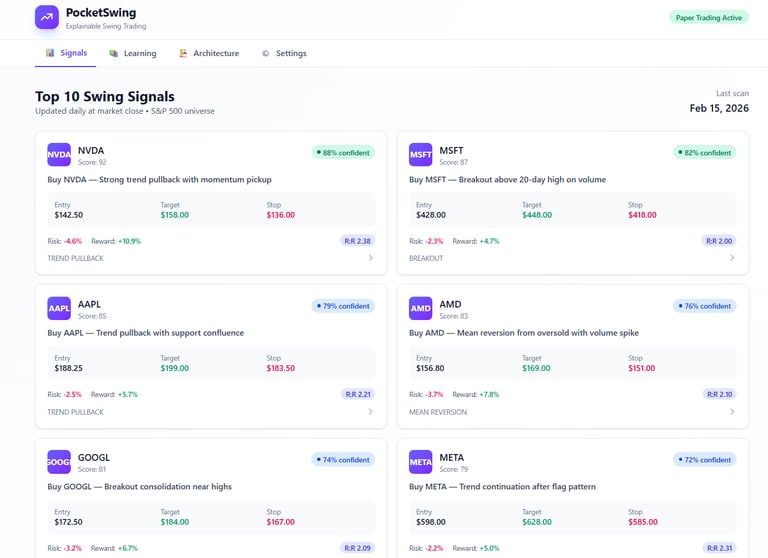The width and height of the screenshot is (768, 558).
Task: Click the GOOGL ticker icon
Action: point(59,461)
